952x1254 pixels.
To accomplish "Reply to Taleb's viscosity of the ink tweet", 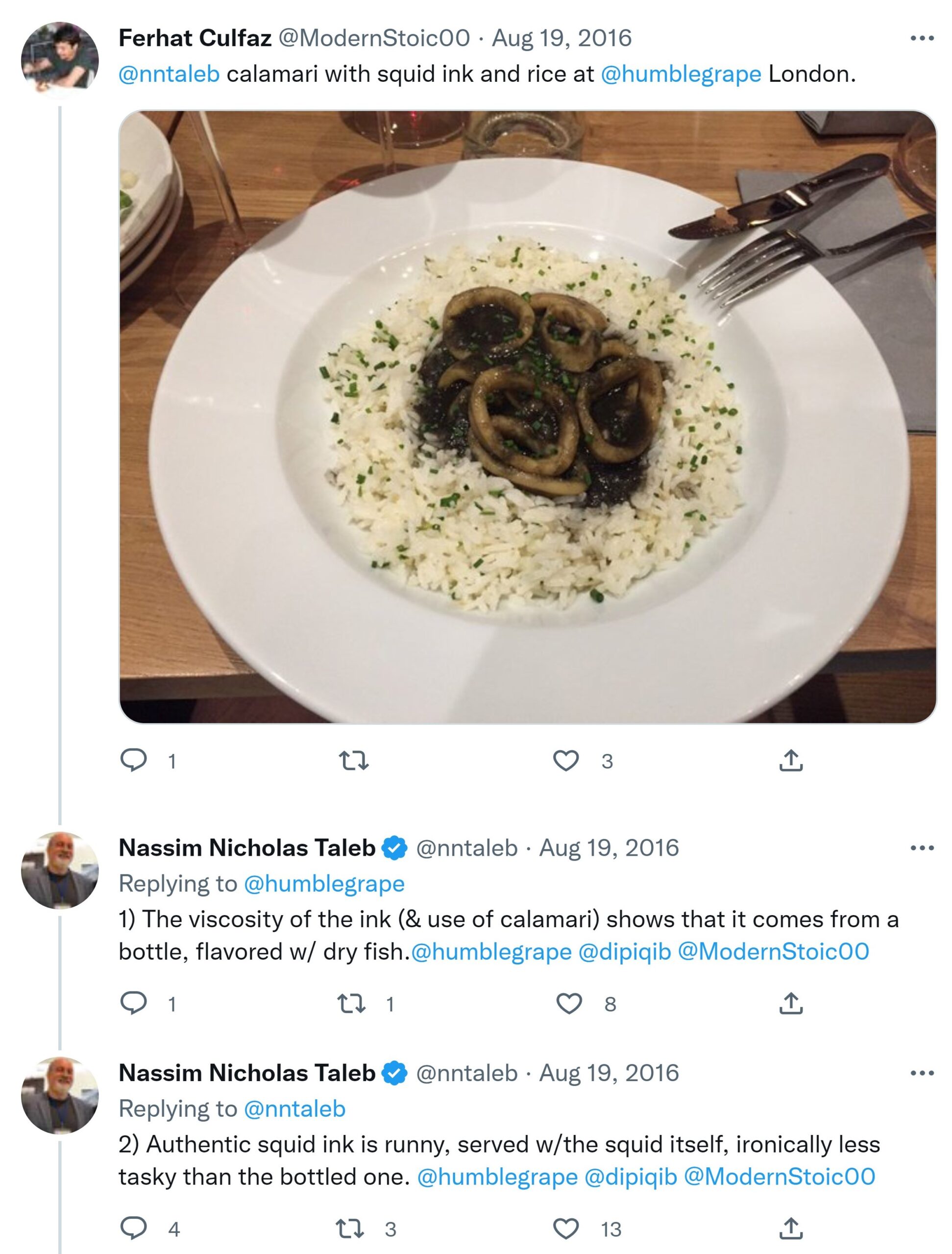I will (134, 1003).
